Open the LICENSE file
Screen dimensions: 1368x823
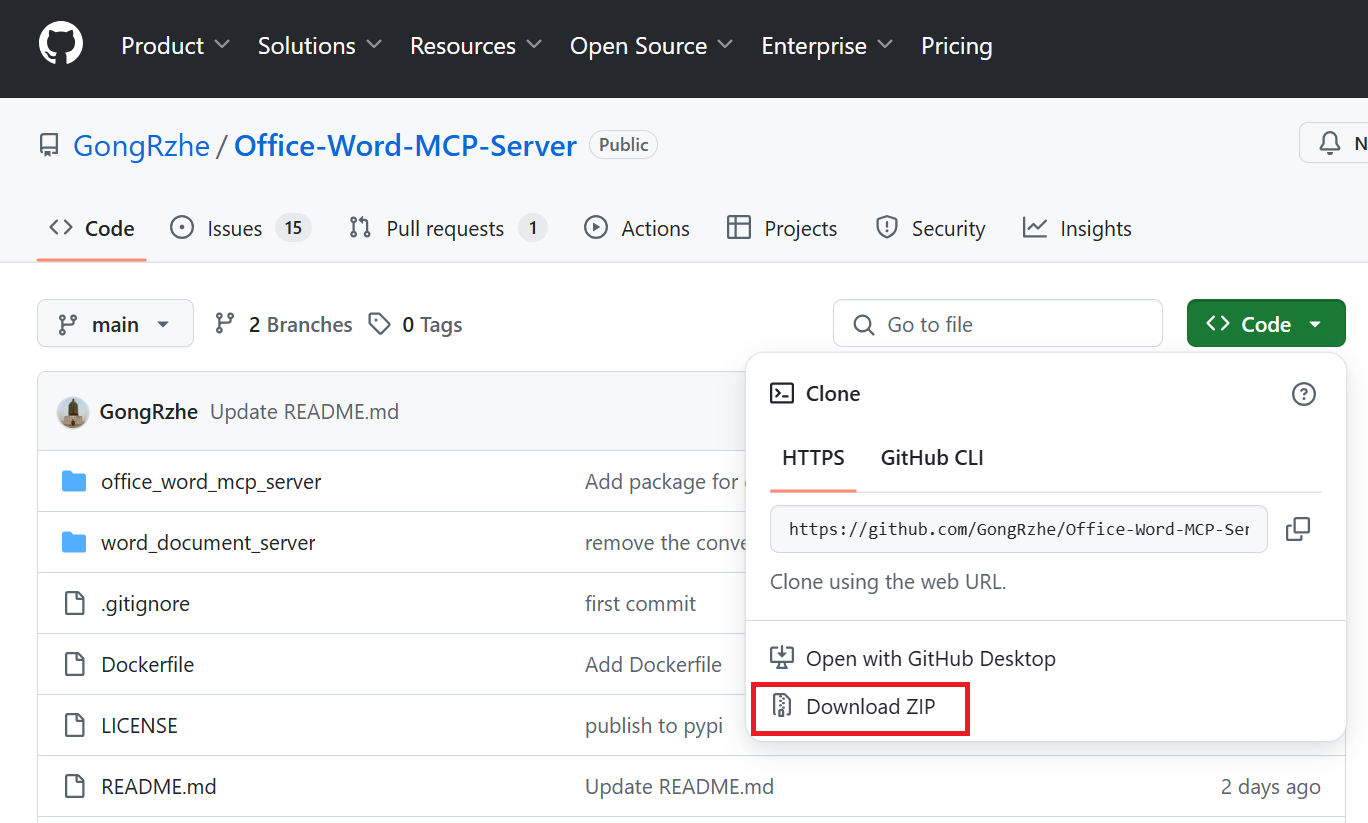(x=139, y=726)
